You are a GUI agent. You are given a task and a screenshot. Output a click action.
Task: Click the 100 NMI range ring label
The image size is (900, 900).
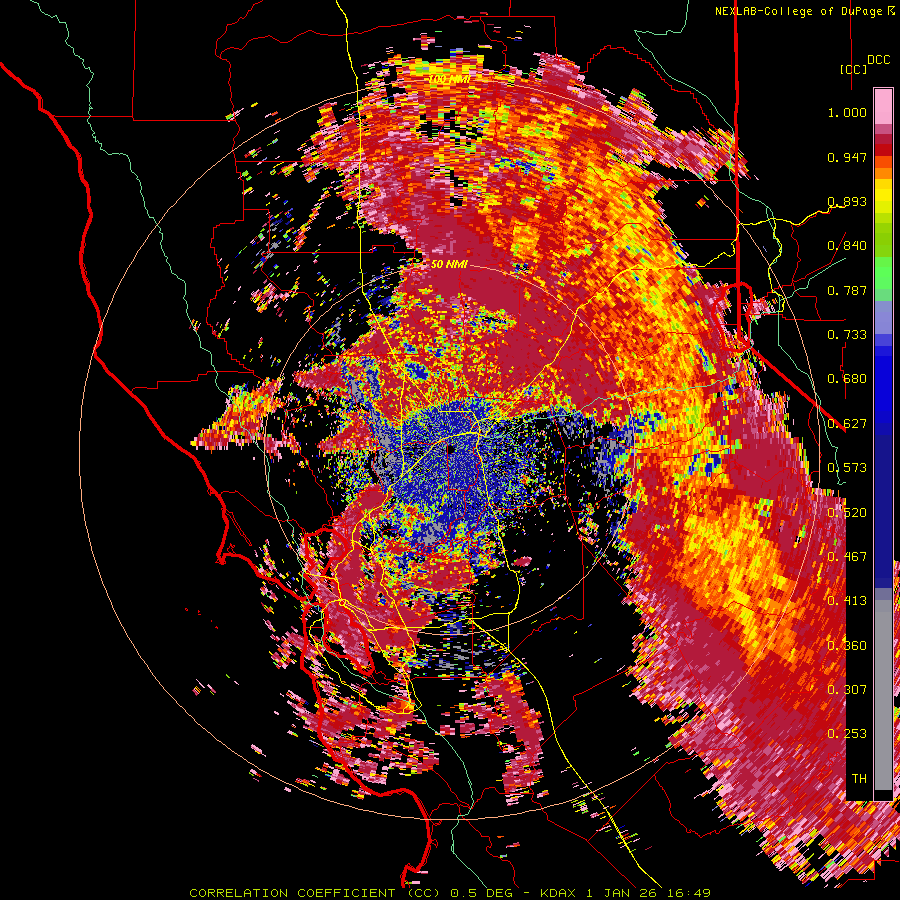(449, 79)
